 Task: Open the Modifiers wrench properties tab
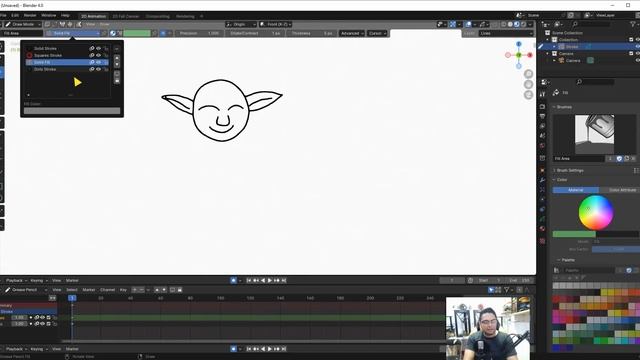542,180
